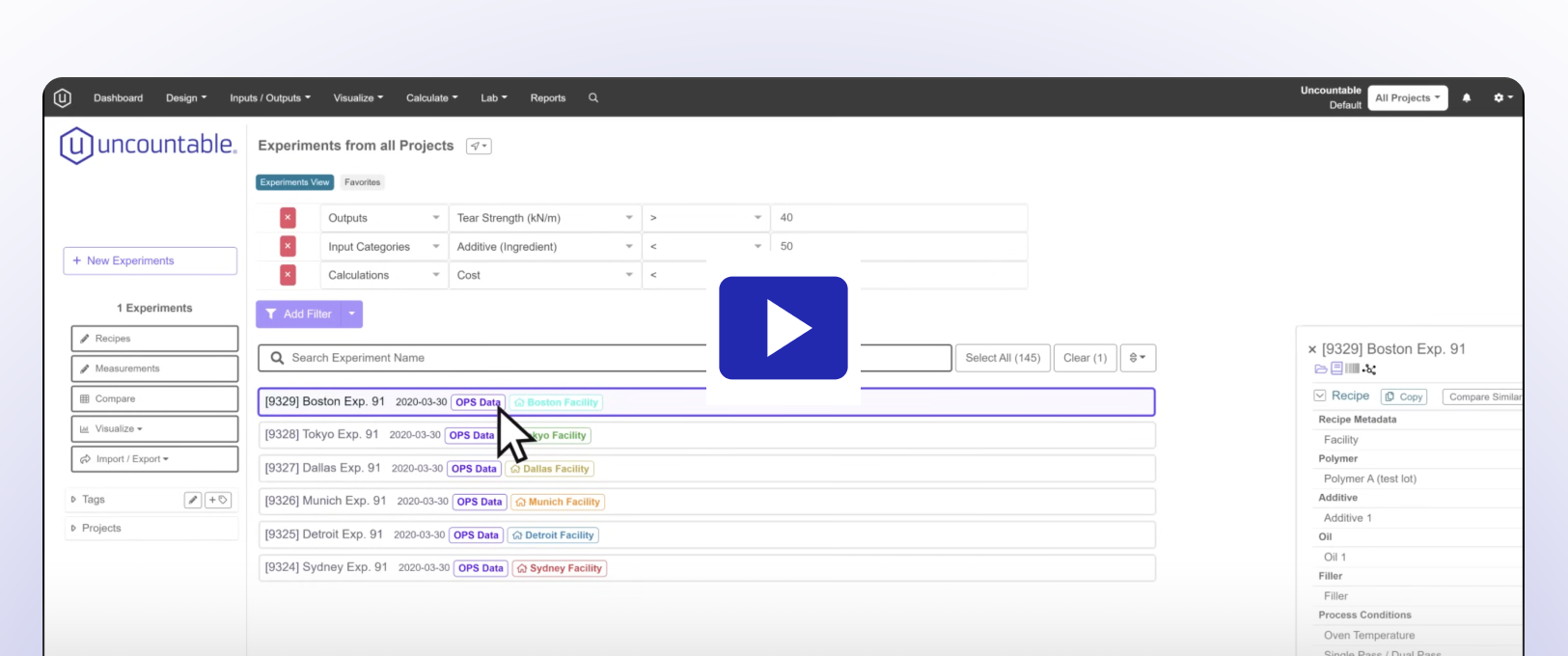The width and height of the screenshot is (1568, 656).
Task: Open the Lab menu
Action: point(494,97)
